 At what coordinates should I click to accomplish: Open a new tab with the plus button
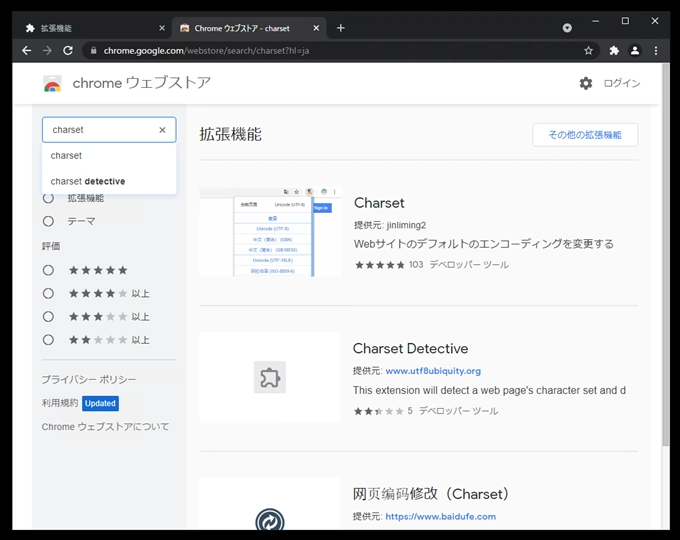click(341, 28)
